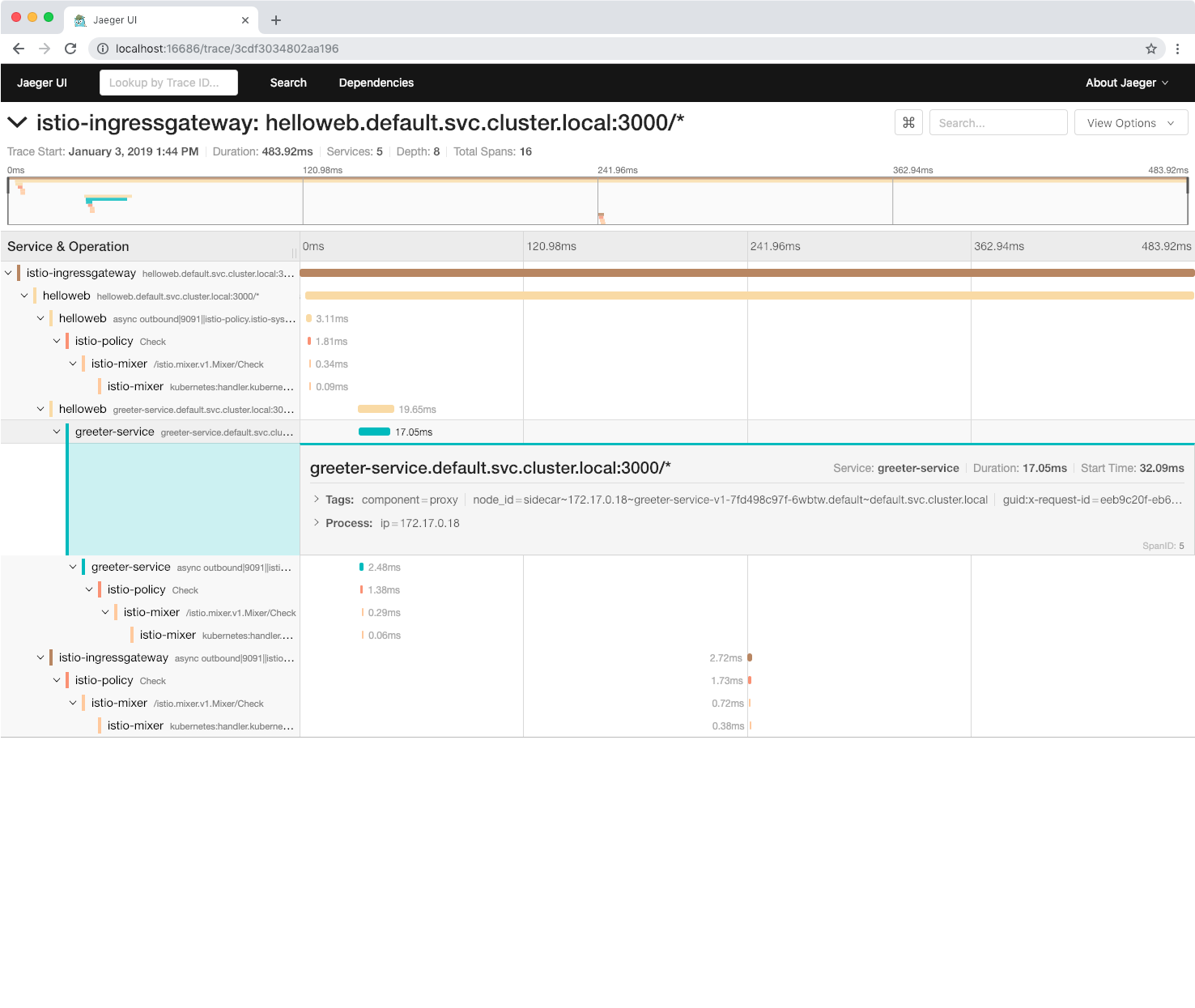Open a new browser tab with the plus
This screenshot has width=1195, height=1008.
pyautogui.click(x=276, y=20)
